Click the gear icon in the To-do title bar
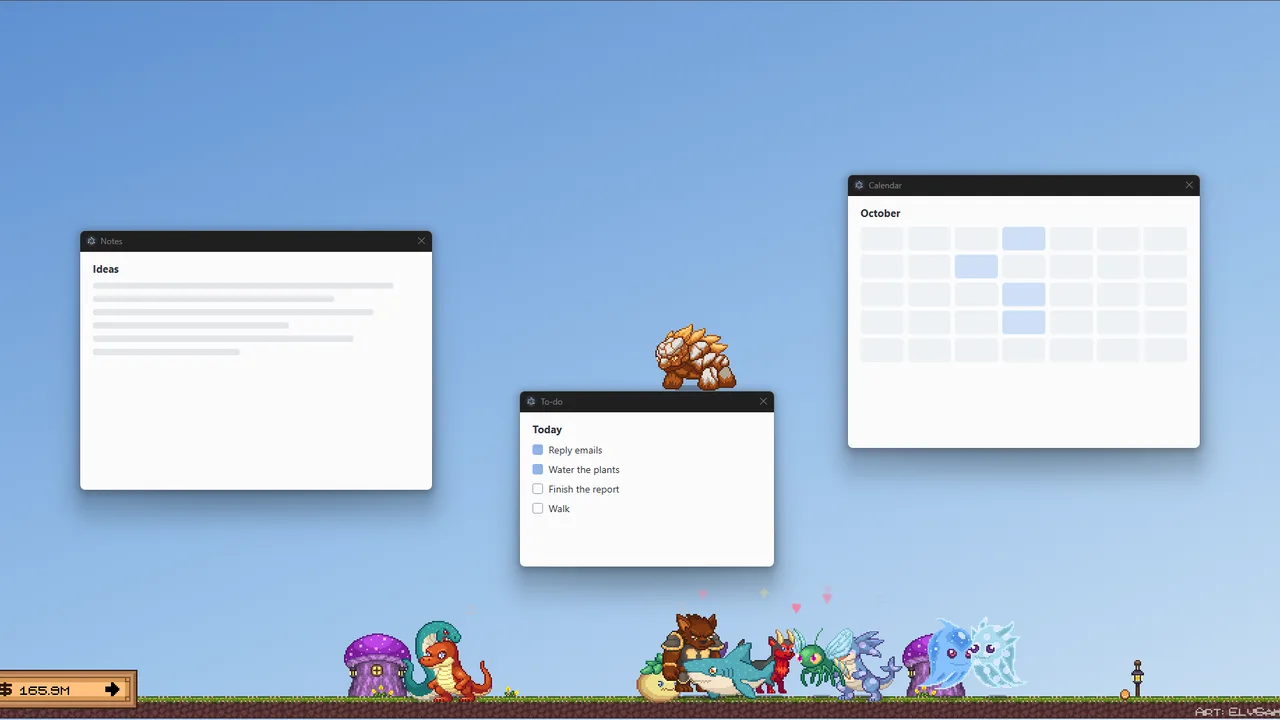The width and height of the screenshot is (1280, 720). pos(531,401)
